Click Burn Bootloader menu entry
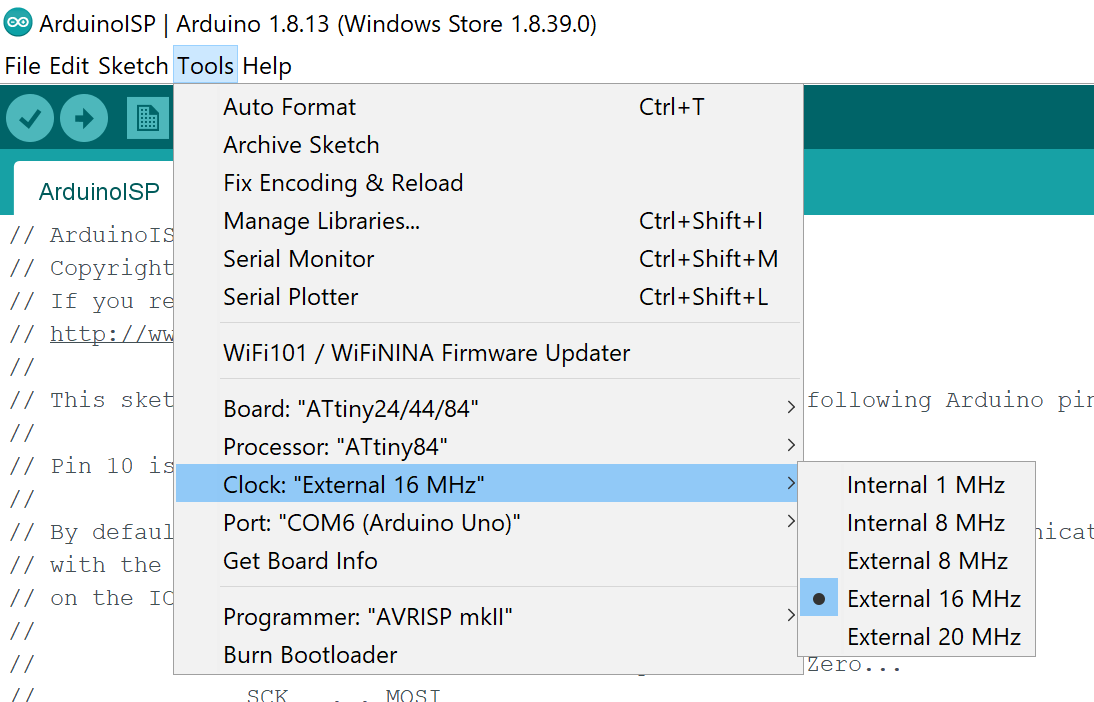The image size is (1094, 702). point(310,655)
